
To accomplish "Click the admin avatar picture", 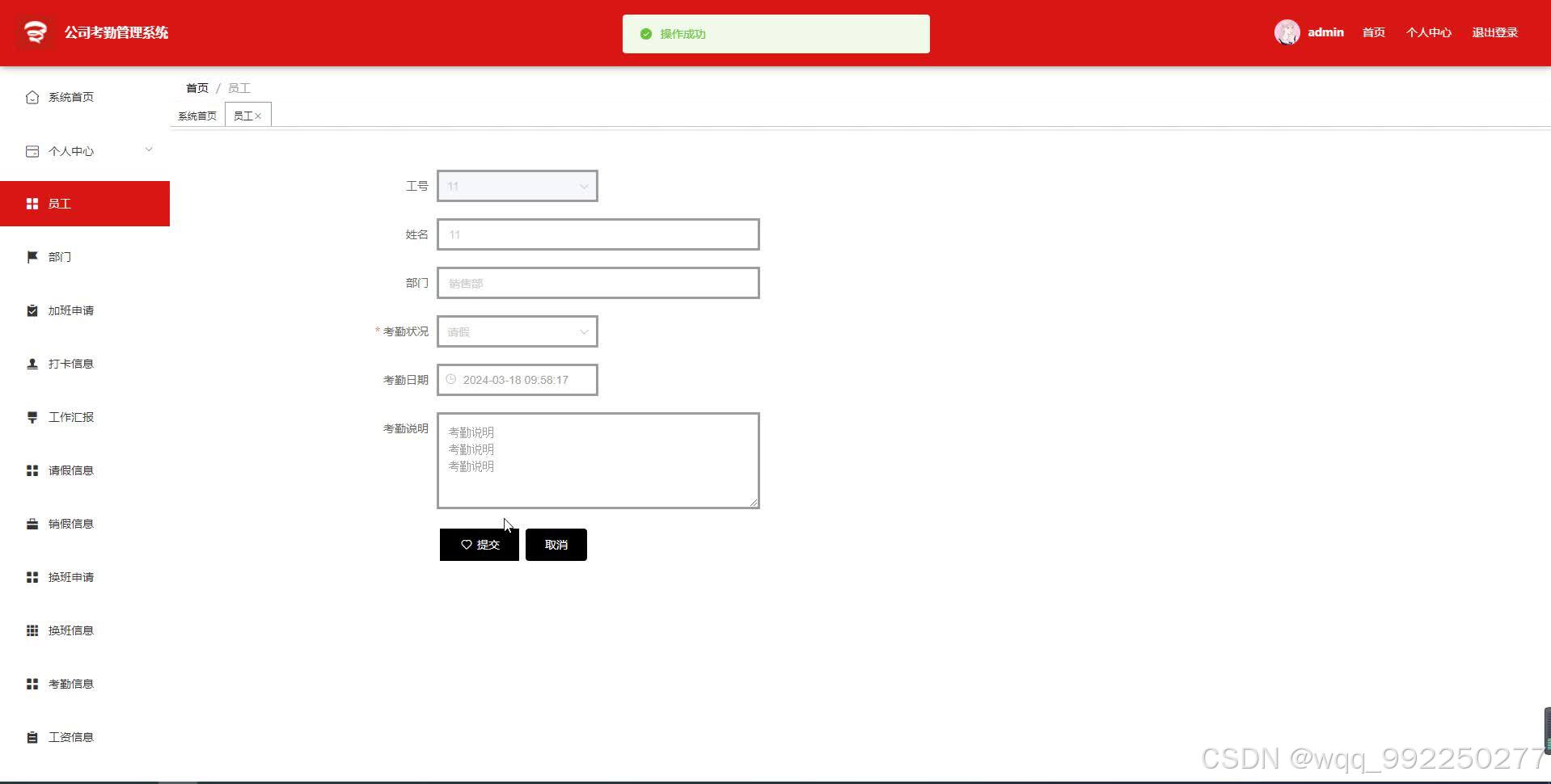I will pos(1287,32).
